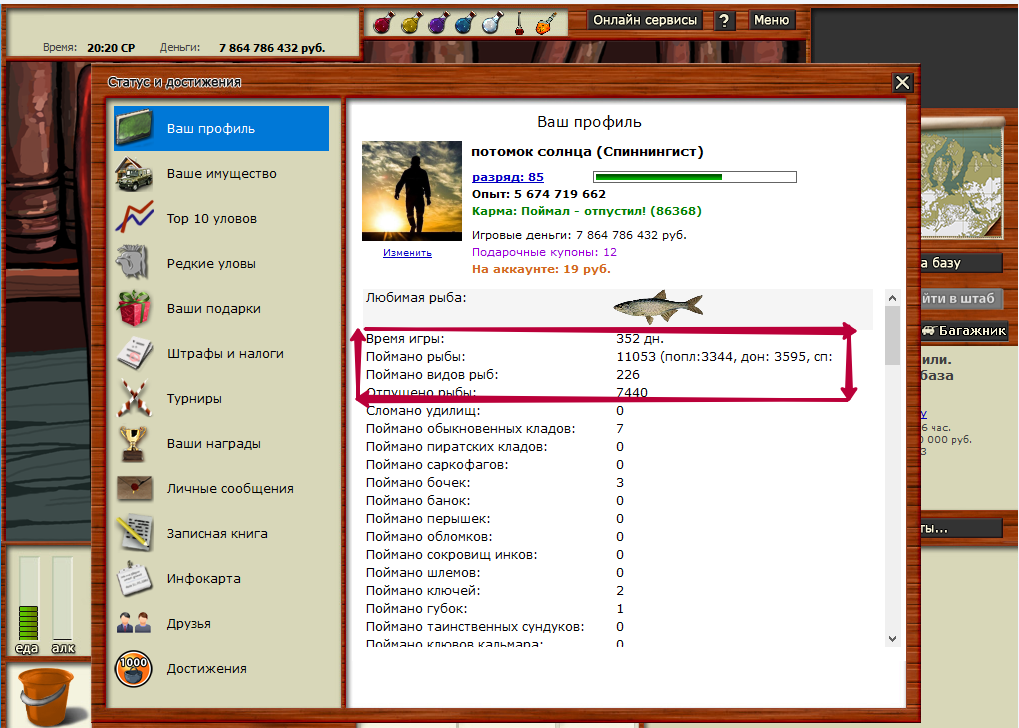Viewport: 1019px width, 728px height.
Task: Open the Онлайн сервисы menu
Action: (645, 20)
